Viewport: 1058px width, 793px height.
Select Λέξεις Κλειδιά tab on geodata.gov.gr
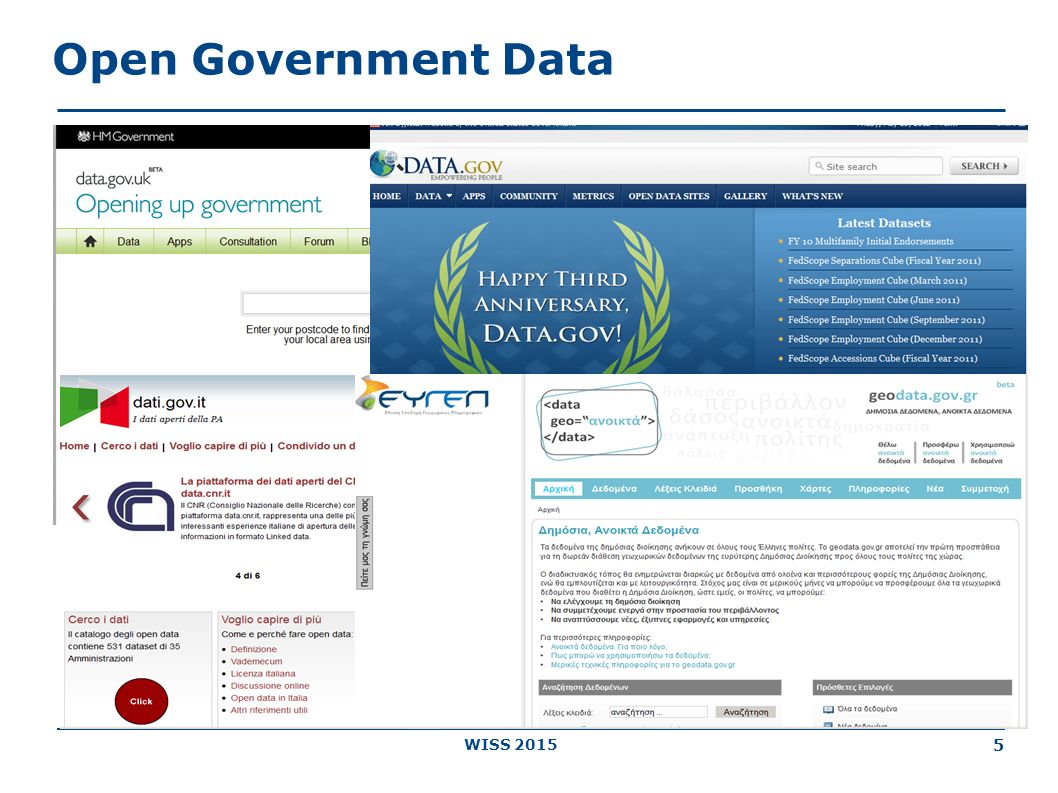685,489
